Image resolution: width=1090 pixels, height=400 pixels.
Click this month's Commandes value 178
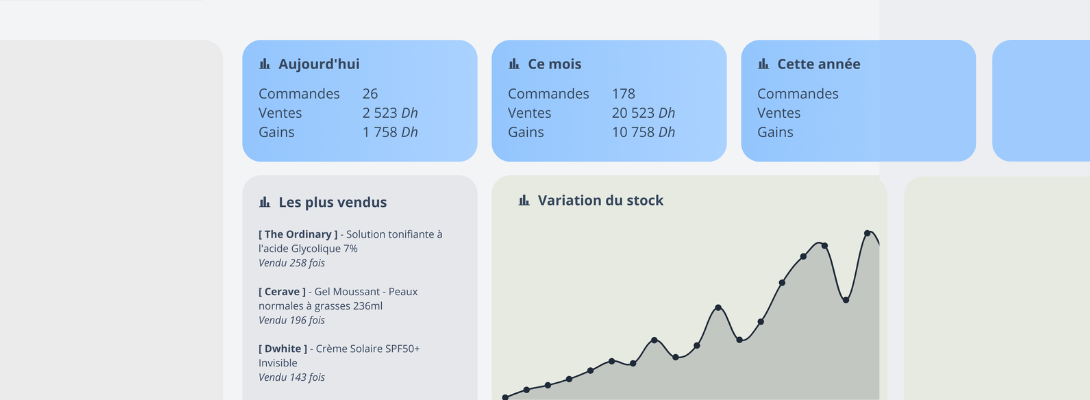pyautogui.click(x=623, y=94)
